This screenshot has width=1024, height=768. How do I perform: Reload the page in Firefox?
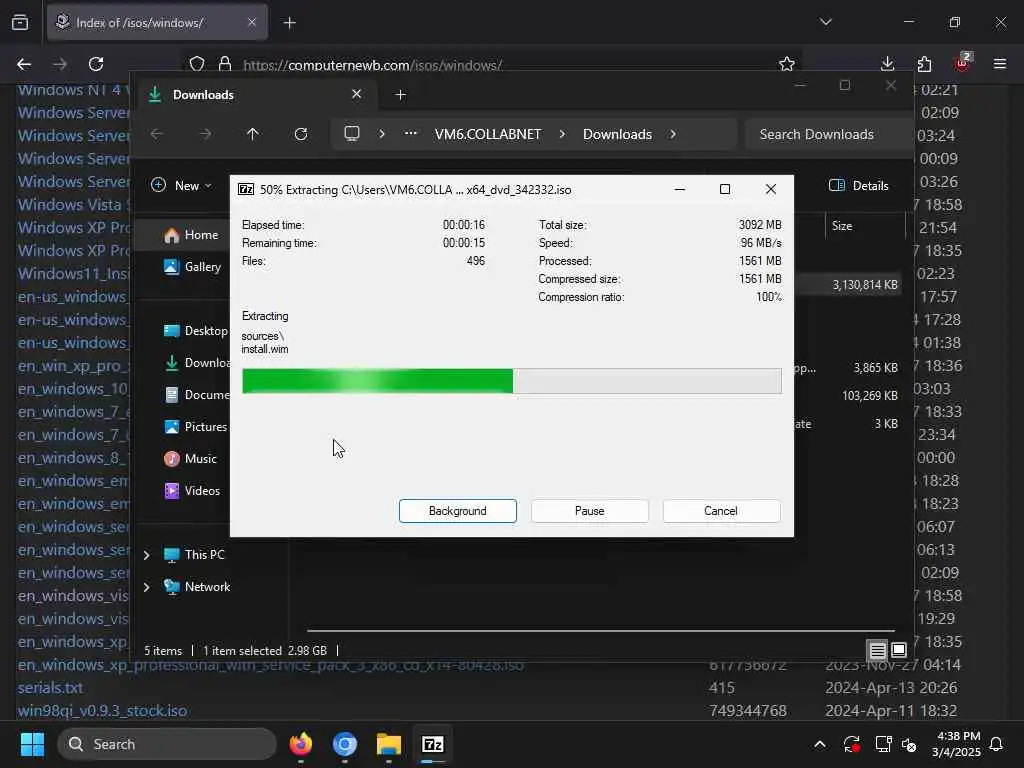[x=96, y=64]
